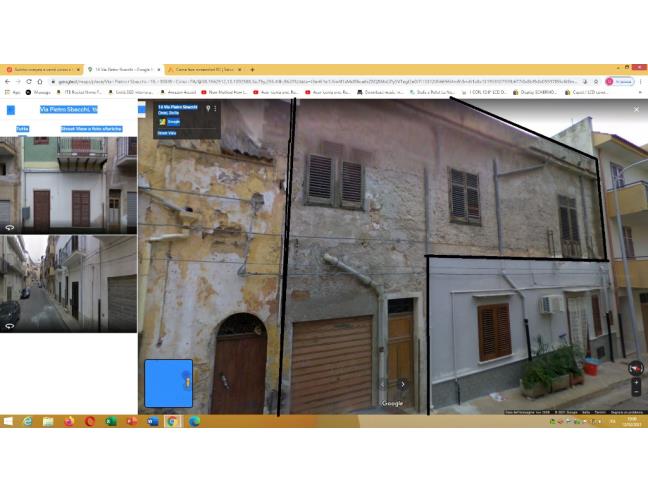Zoom in with the plus button
The height and width of the screenshot is (492, 648).
(635, 383)
